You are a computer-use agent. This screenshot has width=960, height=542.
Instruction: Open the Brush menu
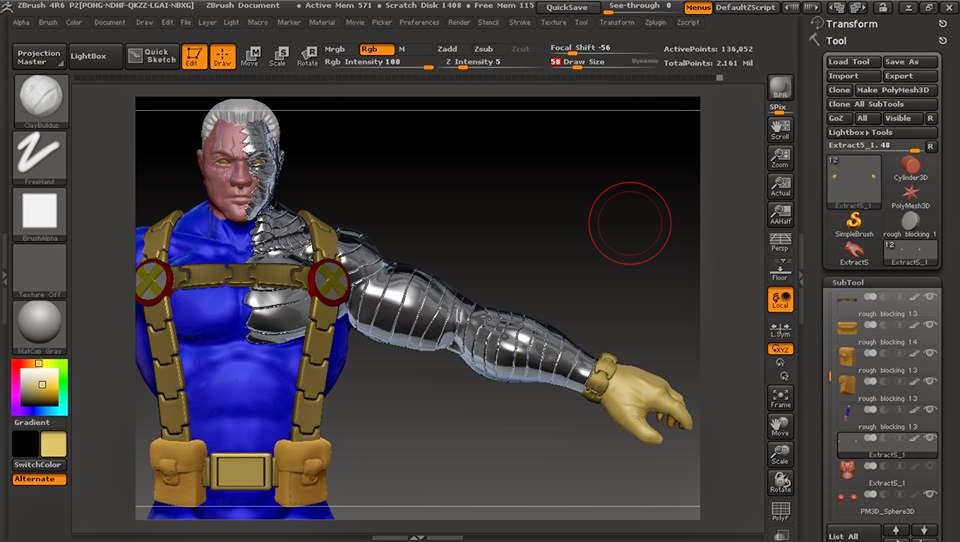pos(48,22)
